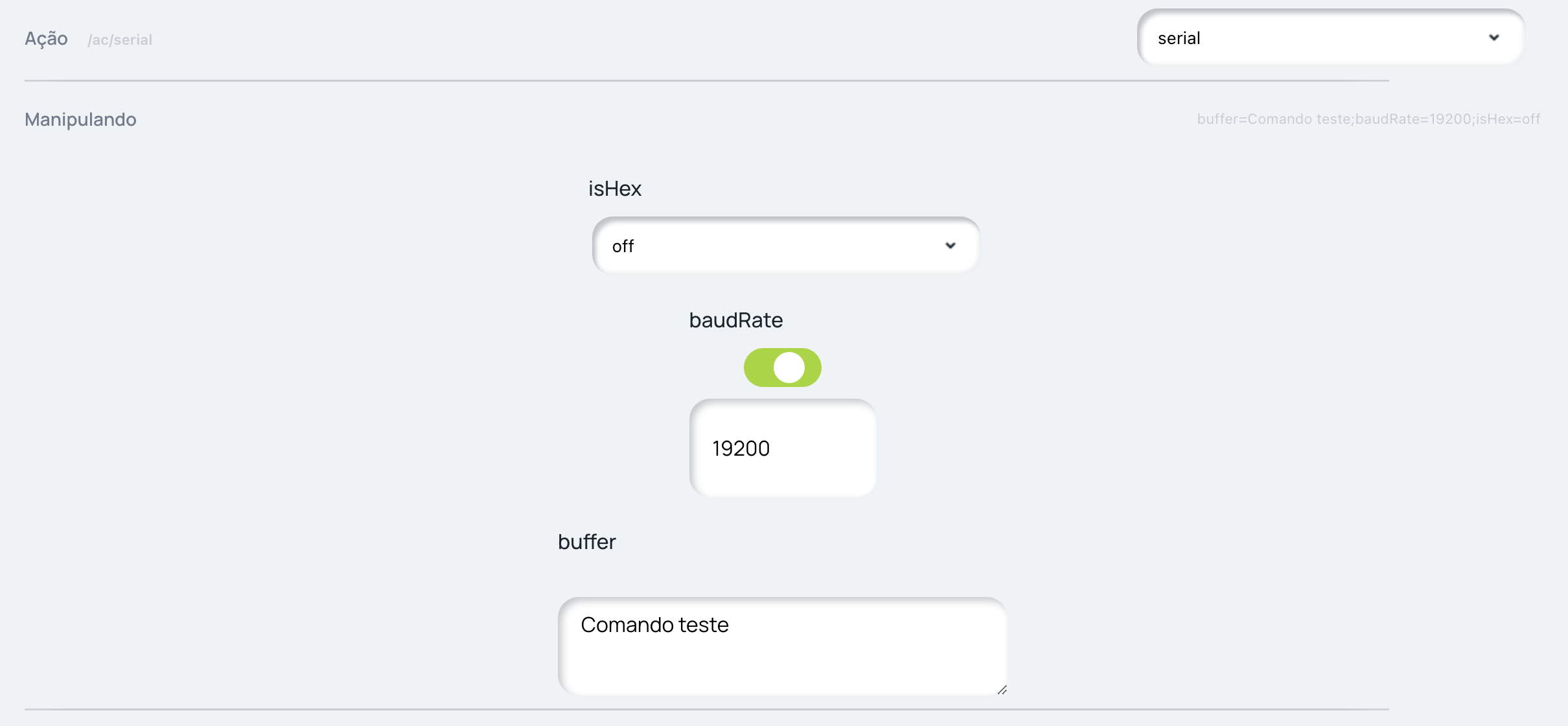Click the buffer field label

pyautogui.click(x=586, y=542)
